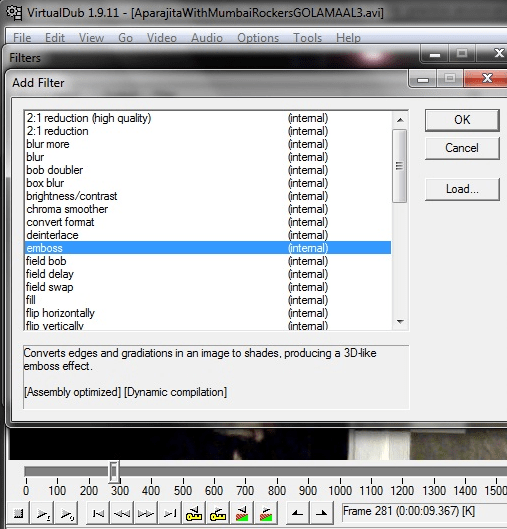
Task: Select the 'brightness/contrast' filter
Action: (x=208, y=196)
